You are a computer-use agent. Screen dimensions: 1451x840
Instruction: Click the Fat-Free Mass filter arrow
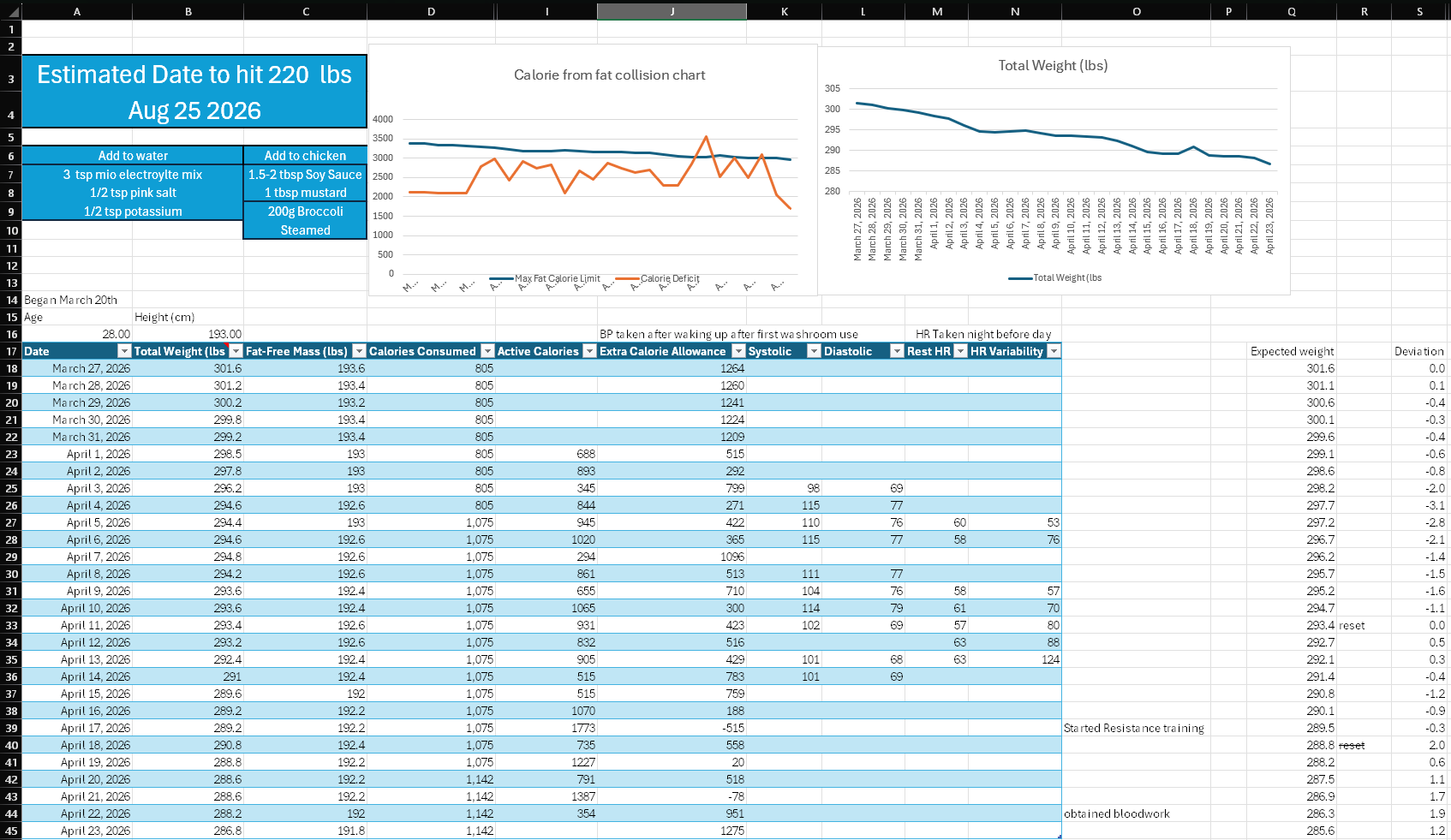tap(360, 351)
